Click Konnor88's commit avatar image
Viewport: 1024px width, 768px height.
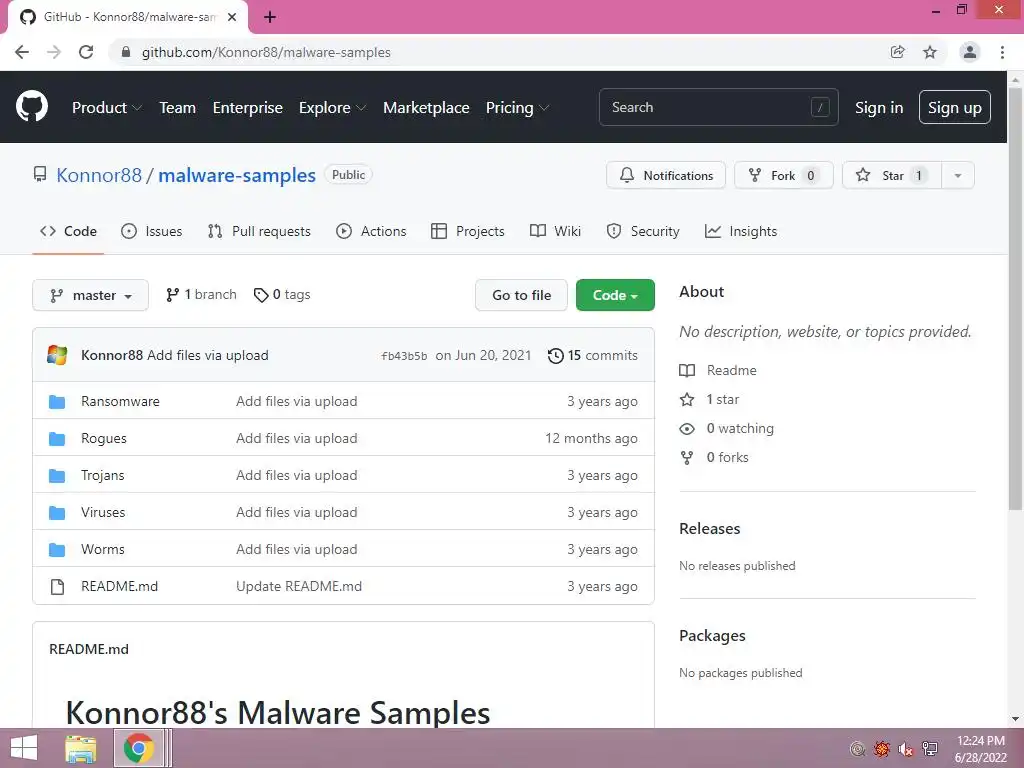pos(57,355)
